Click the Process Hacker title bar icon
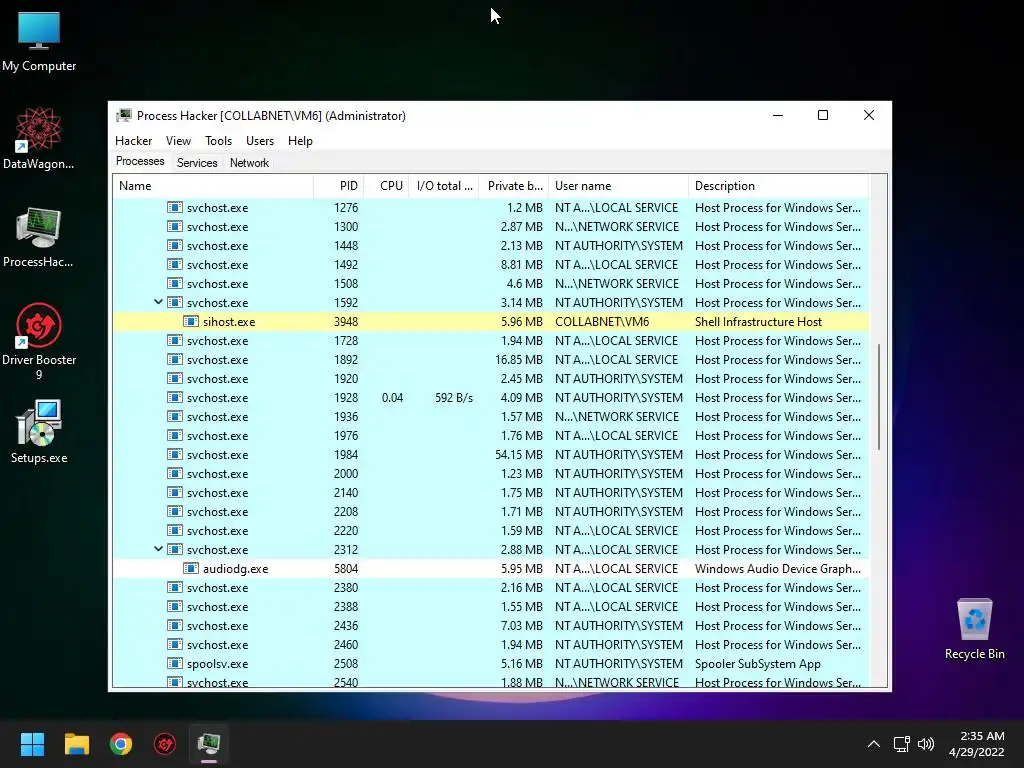1024x768 pixels. 124,116
